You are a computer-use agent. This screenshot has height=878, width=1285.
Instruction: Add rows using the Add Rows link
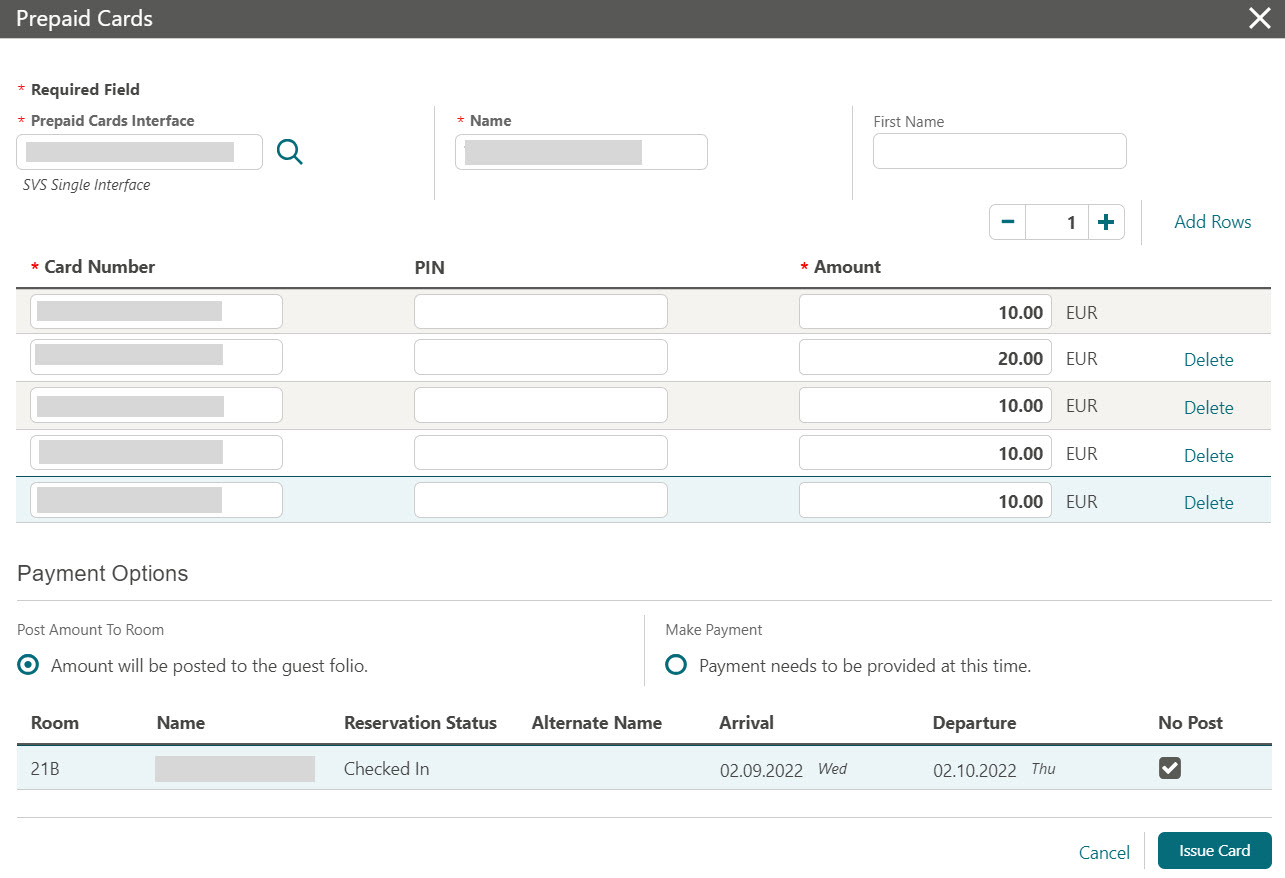pyautogui.click(x=1212, y=221)
